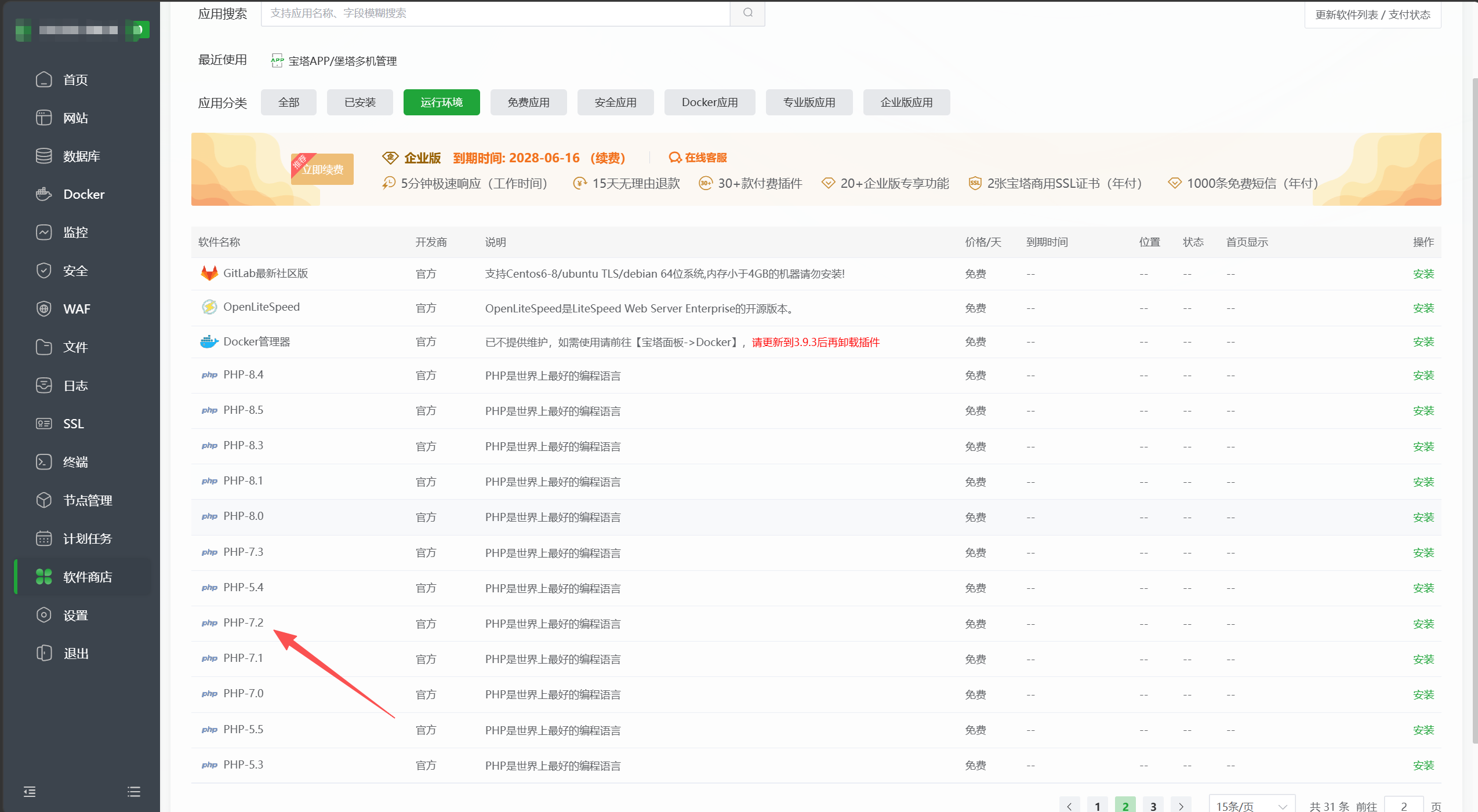Open the 设置 settings icon
Screen dimensions: 1478x812
click(x=44, y=615)
